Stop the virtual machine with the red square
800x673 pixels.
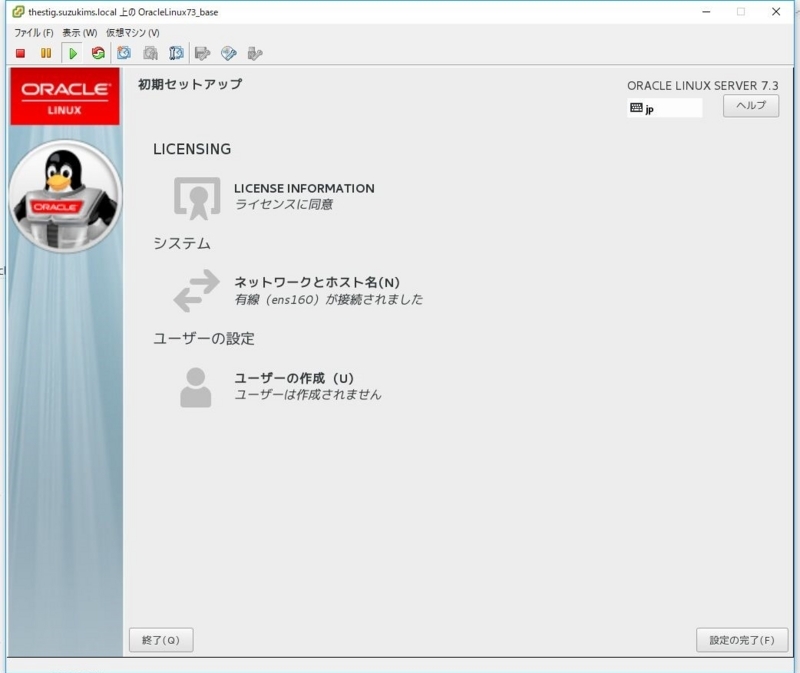[x=20, y=53]
